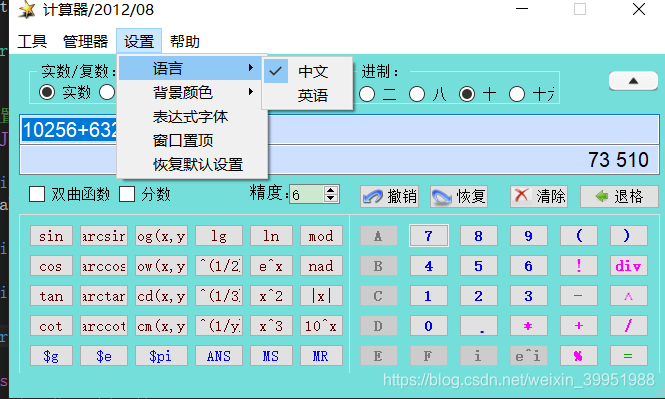Click the digit 0 key
665x399 pixels.
pos(429,326)
